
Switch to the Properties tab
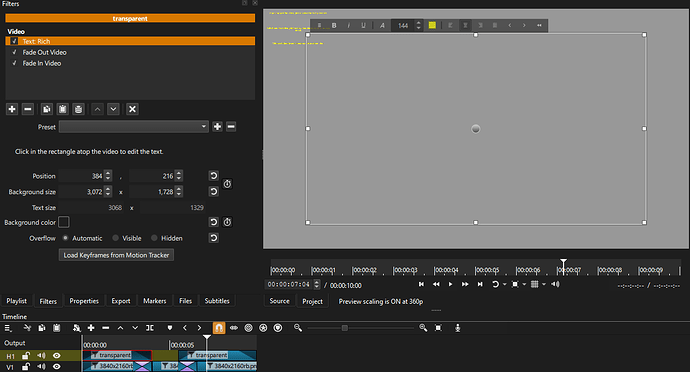pos(84,301)
